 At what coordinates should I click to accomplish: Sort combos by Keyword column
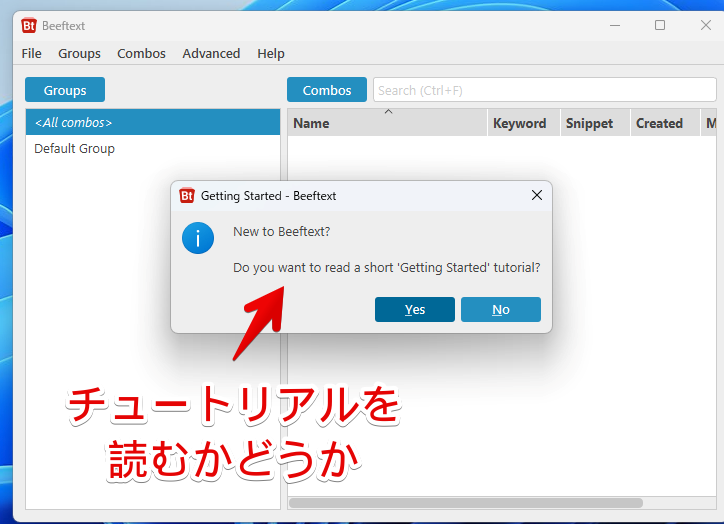point(524,123)
